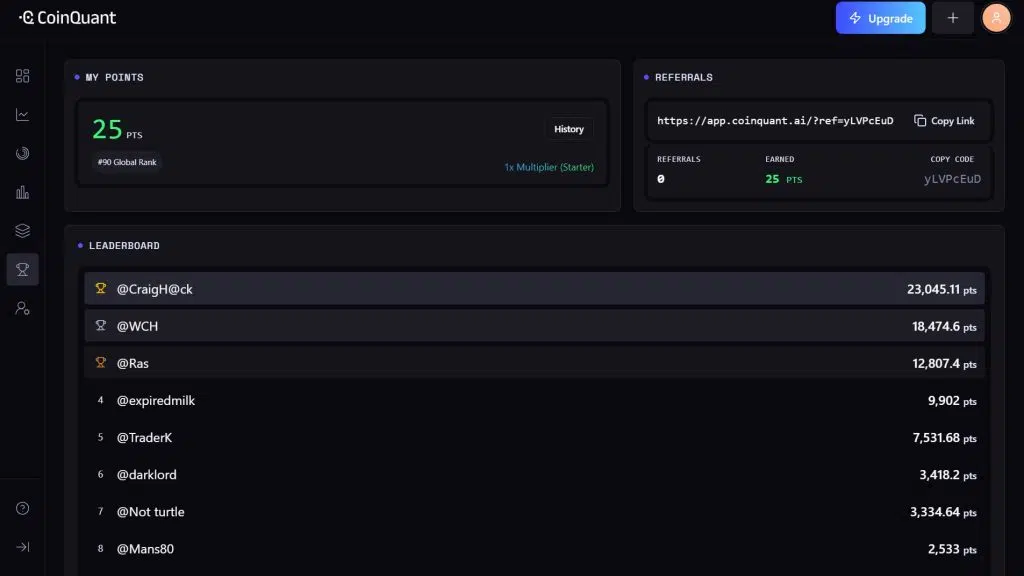Click the referral URL text field

774,121
